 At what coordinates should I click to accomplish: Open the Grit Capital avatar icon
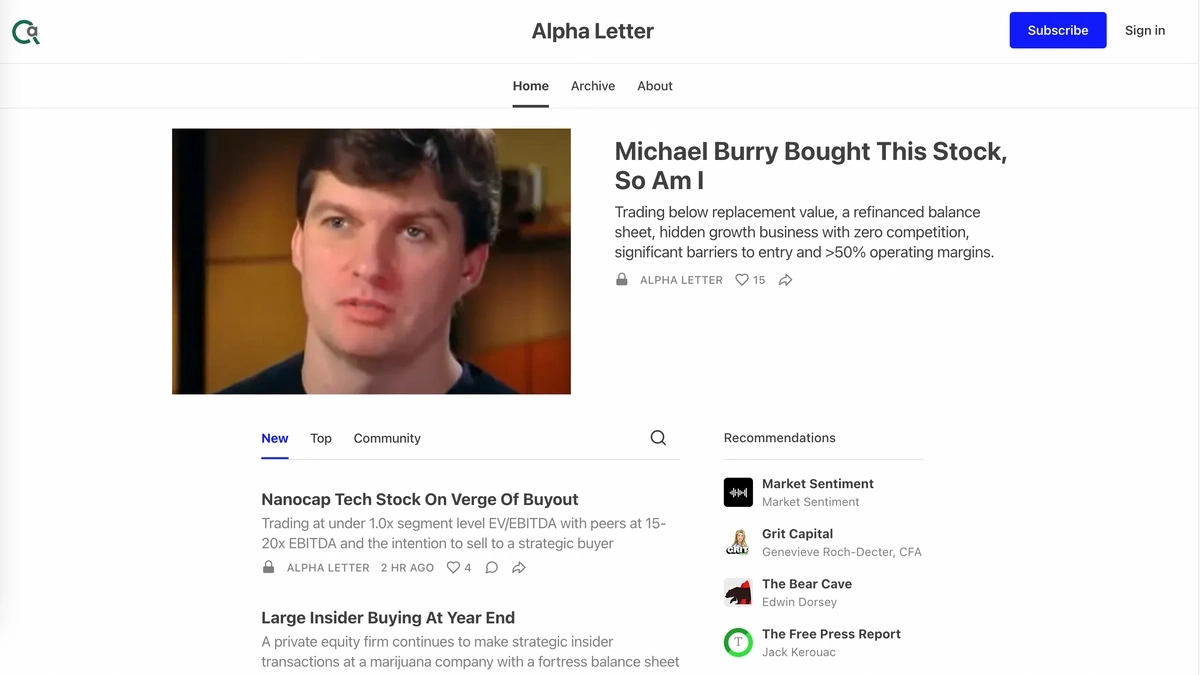pos(738,542)
